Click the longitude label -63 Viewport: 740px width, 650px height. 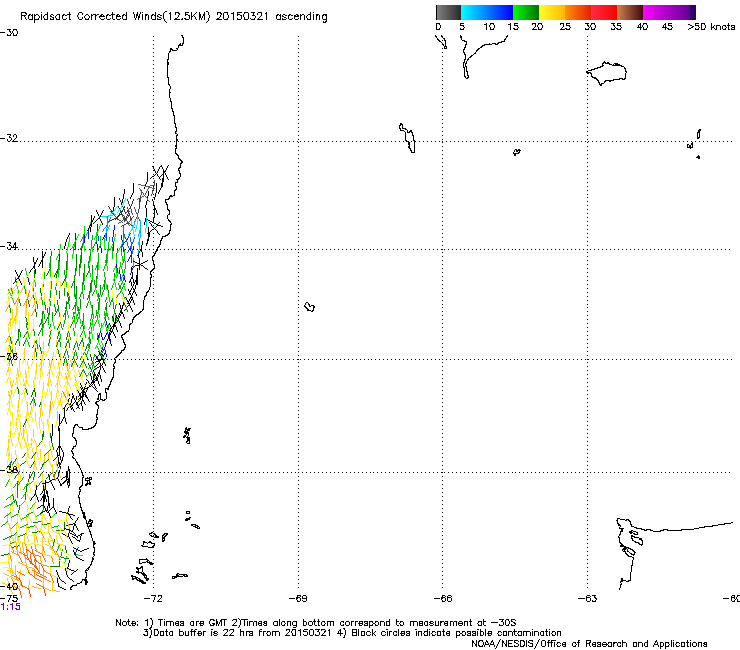tap(588, 599)
